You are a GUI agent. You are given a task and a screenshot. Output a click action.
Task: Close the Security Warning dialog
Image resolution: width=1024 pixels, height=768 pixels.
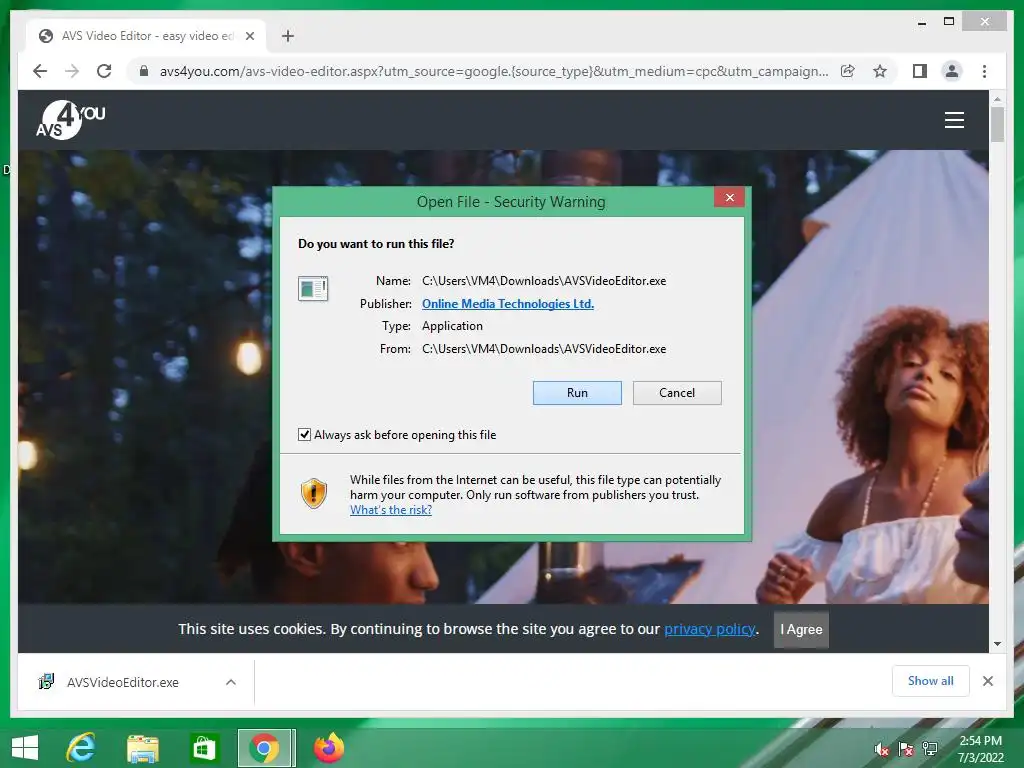pos(729,197)
